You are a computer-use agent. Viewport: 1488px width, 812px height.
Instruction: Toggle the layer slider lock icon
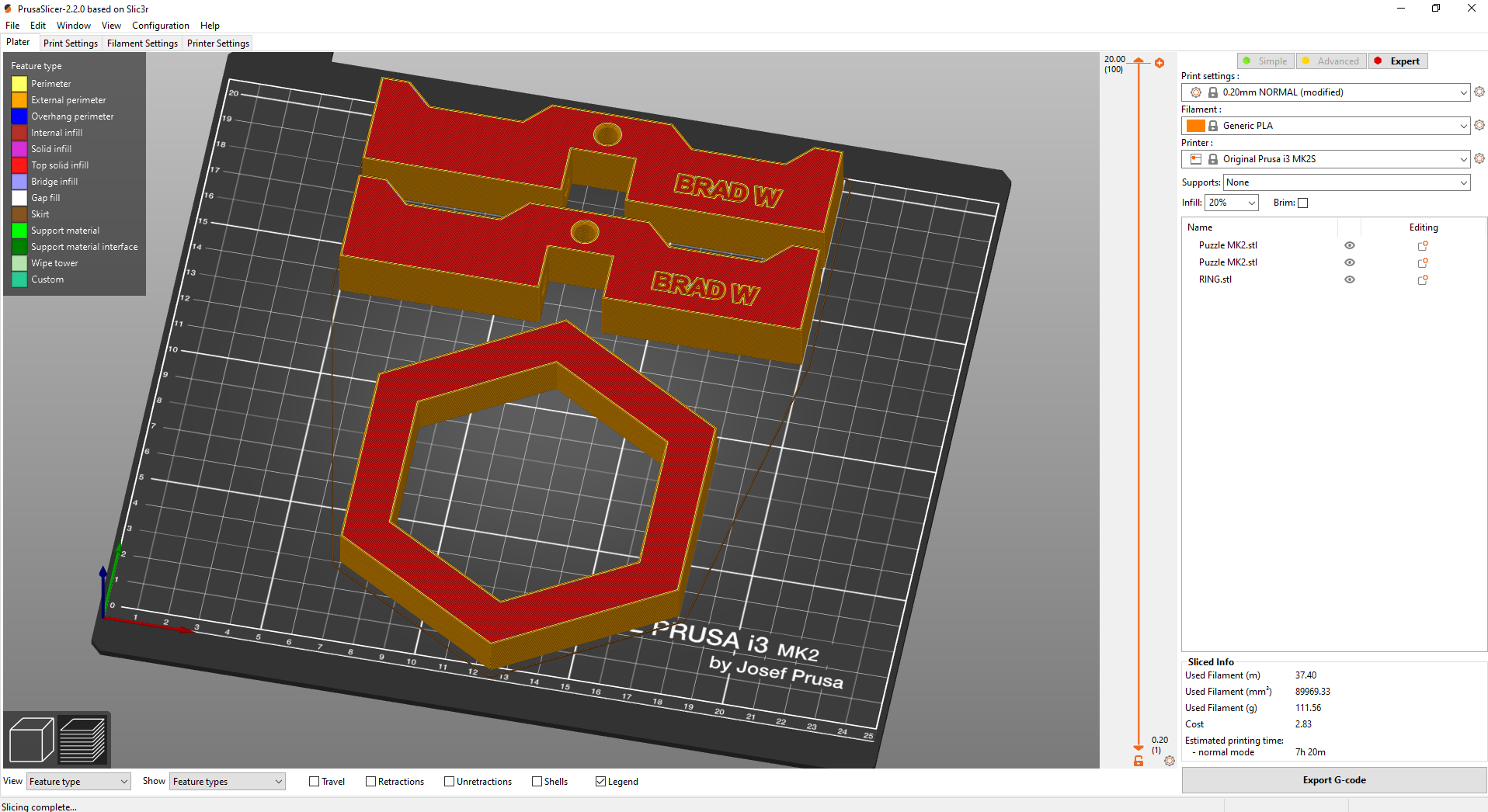(1139, 761)
